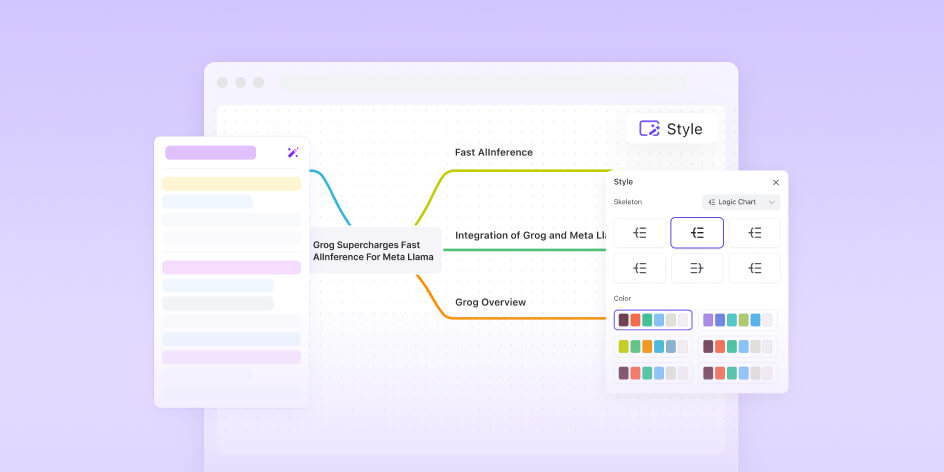Apply the yellow-green and orange color palette

tap(653, 346)
